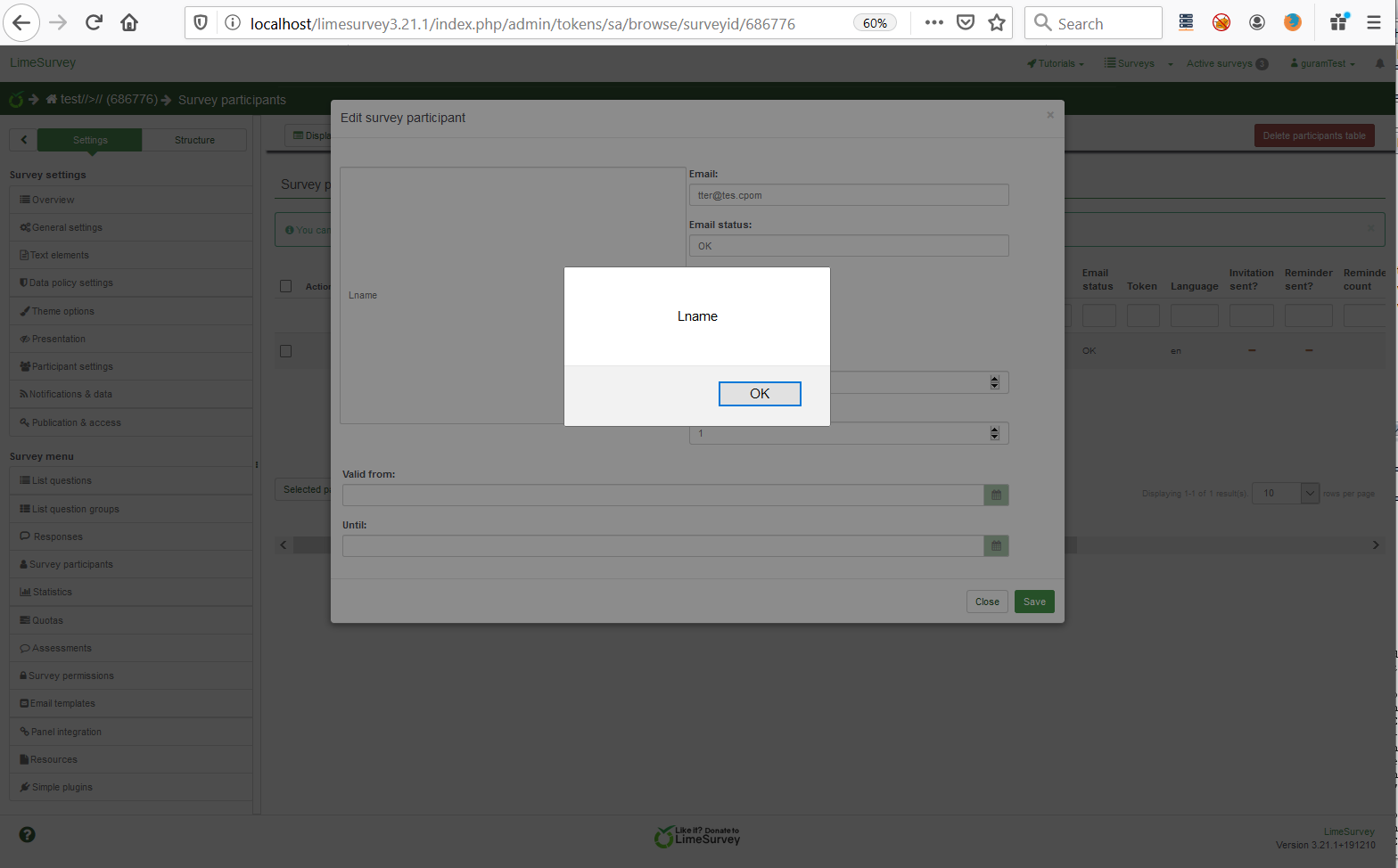Switch to the Settings tab
Viewport: 1398px width, 868px height.
pyautogui.click(x=90, y=140)
